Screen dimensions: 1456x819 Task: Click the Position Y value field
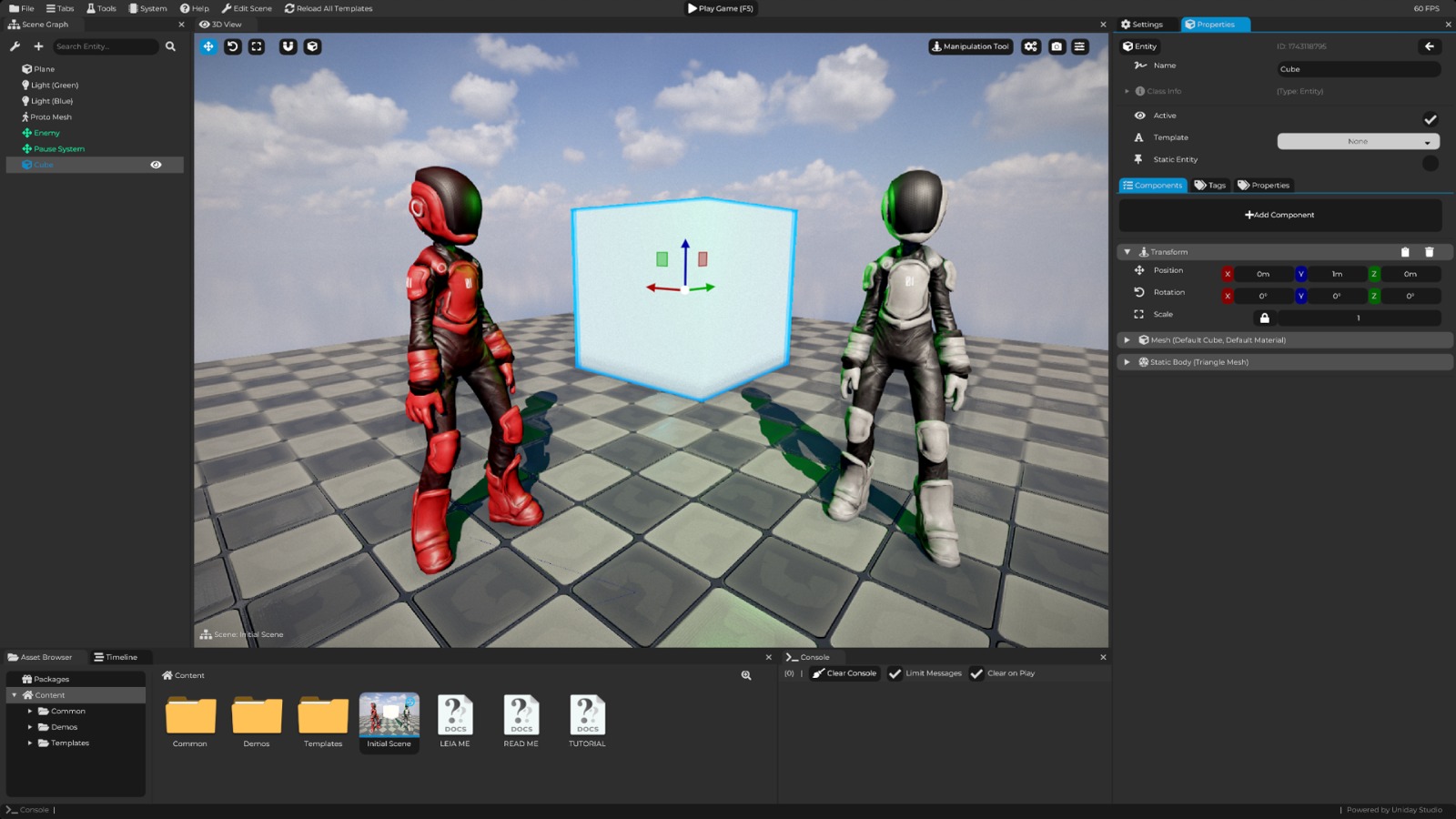tap(1337, 274)
